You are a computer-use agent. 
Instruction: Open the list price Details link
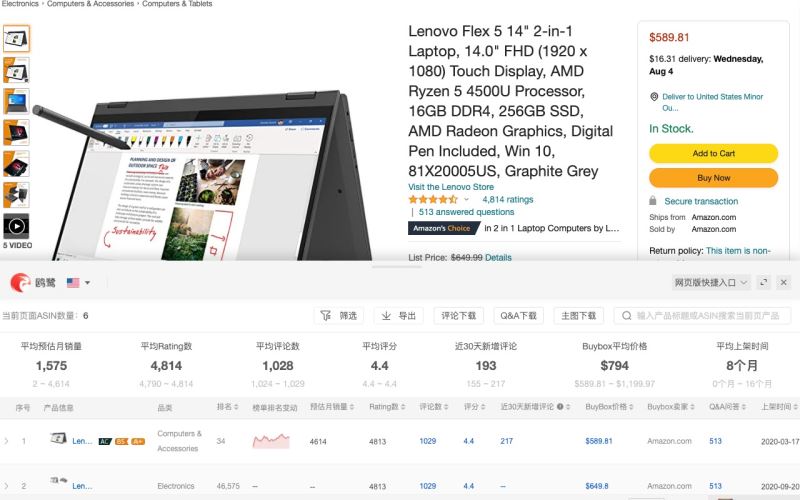[498, 258]
